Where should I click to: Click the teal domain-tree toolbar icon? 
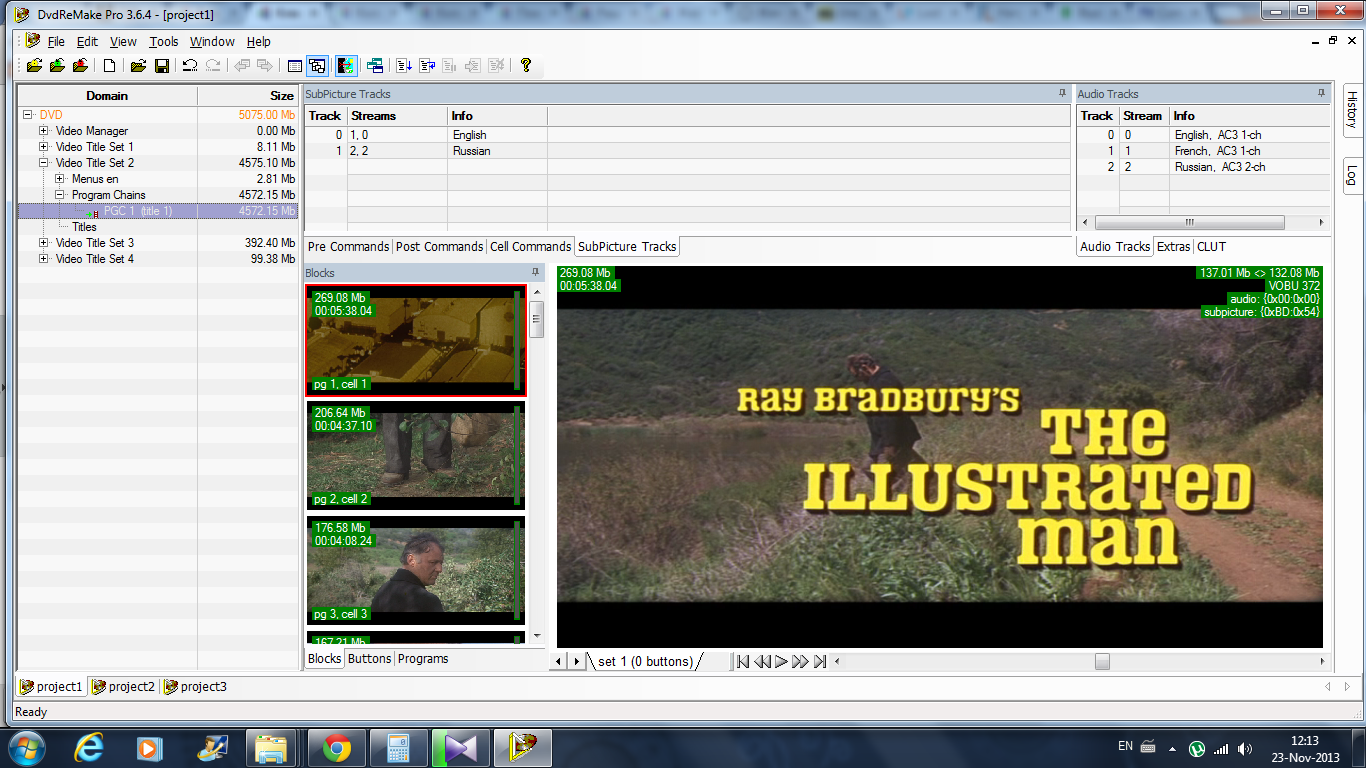click(375, 66)
